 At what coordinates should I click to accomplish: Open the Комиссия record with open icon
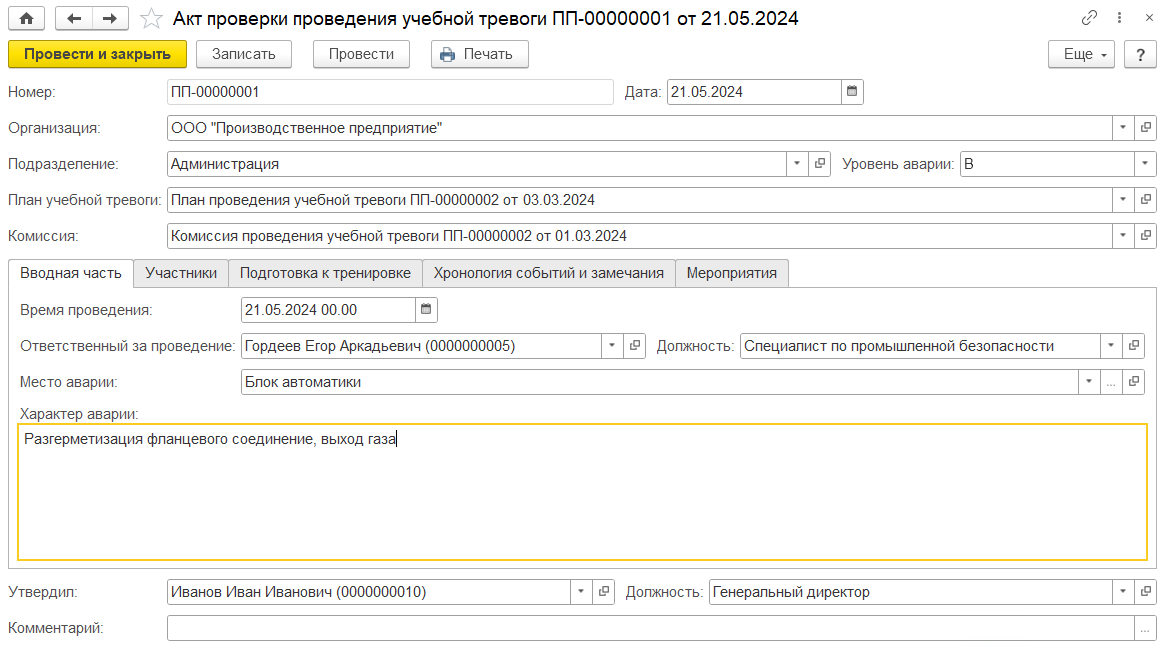[x=1146, y=236]
